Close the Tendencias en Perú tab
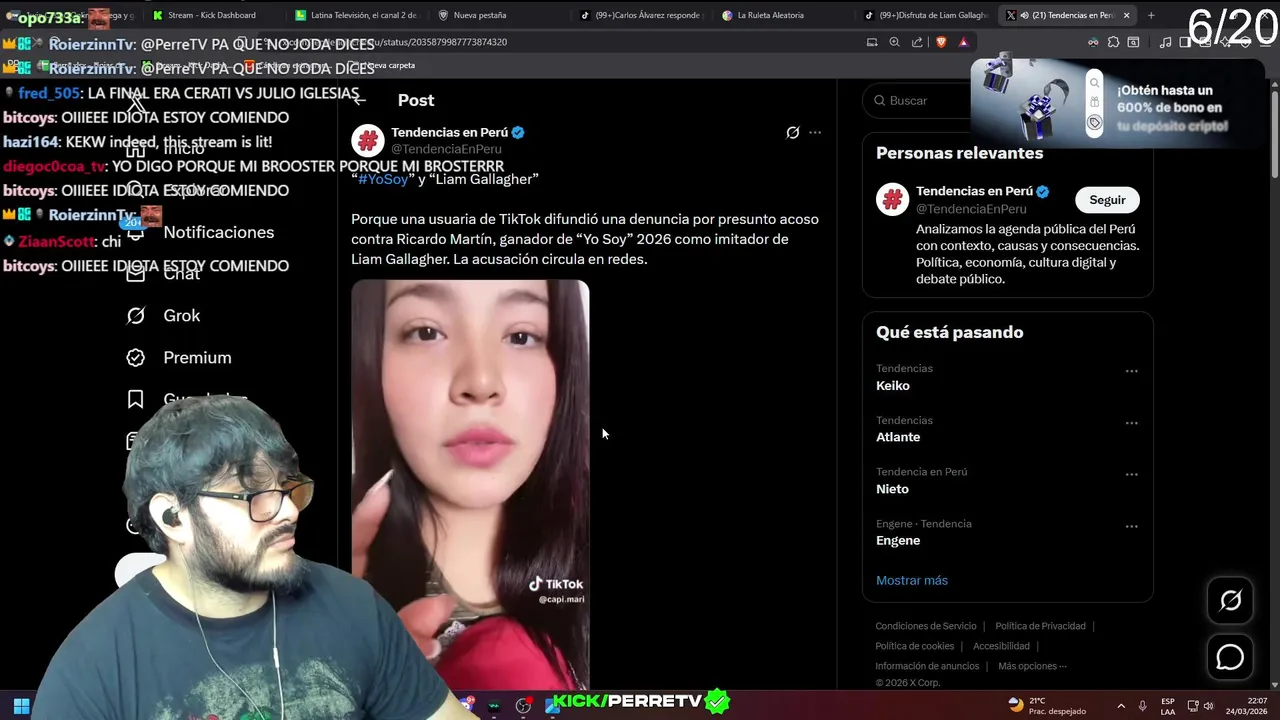This screenshot has height=720, width=1280. pyautogui.click(x=1126, y=15)
